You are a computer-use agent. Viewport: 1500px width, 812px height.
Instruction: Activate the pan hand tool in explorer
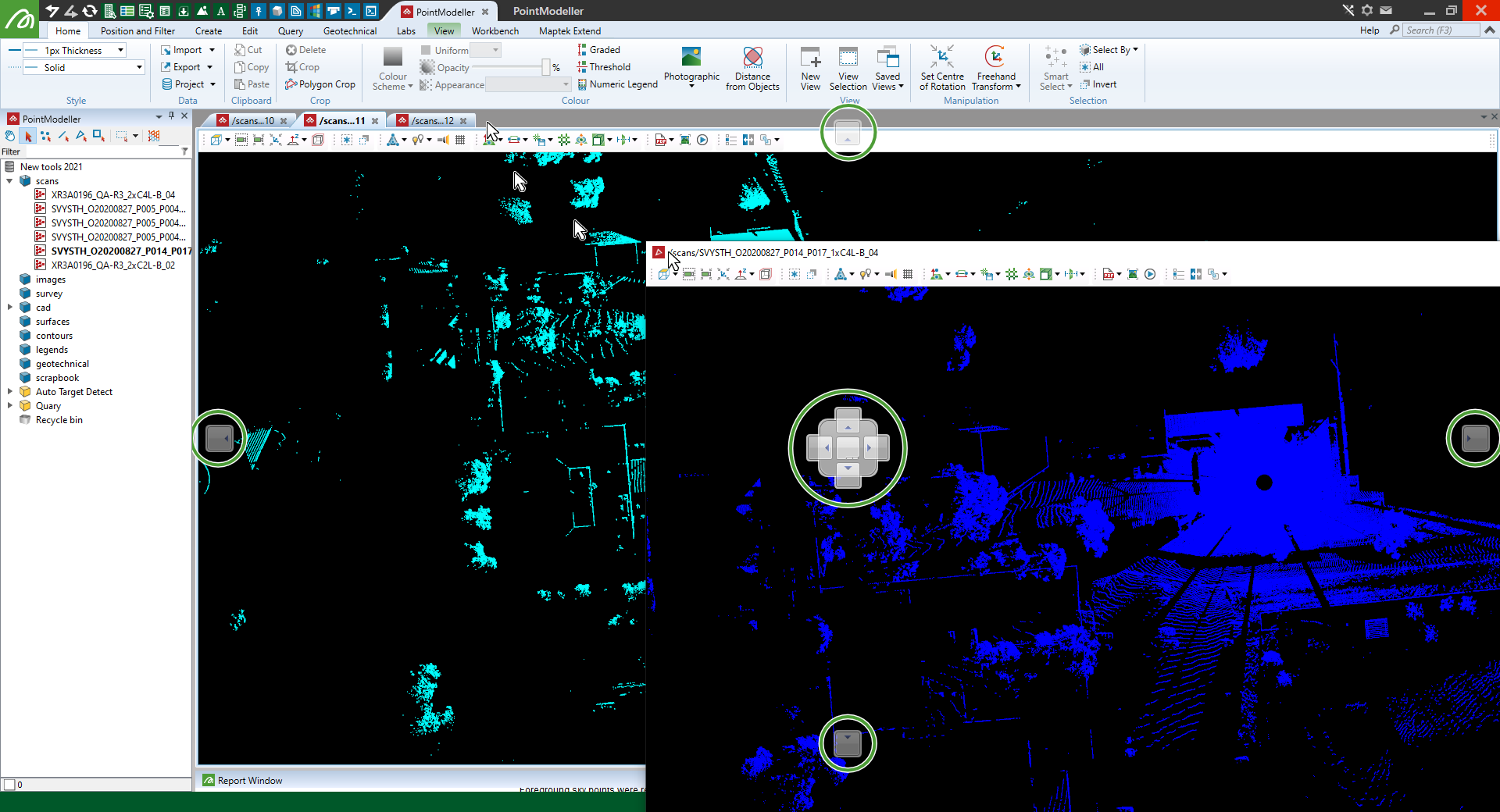[x=10, y=136]
